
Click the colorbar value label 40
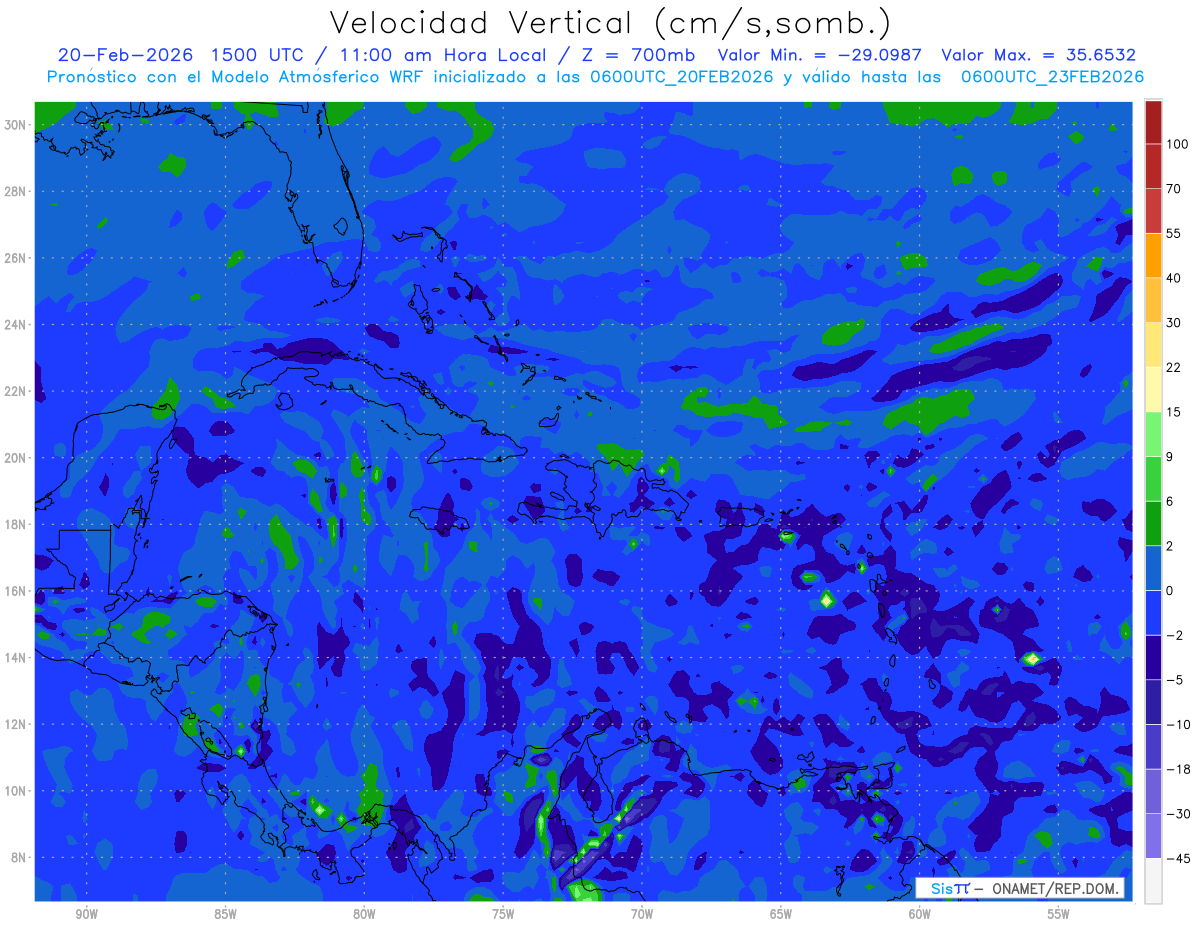pyautogui.click(x=1174, y=278)
